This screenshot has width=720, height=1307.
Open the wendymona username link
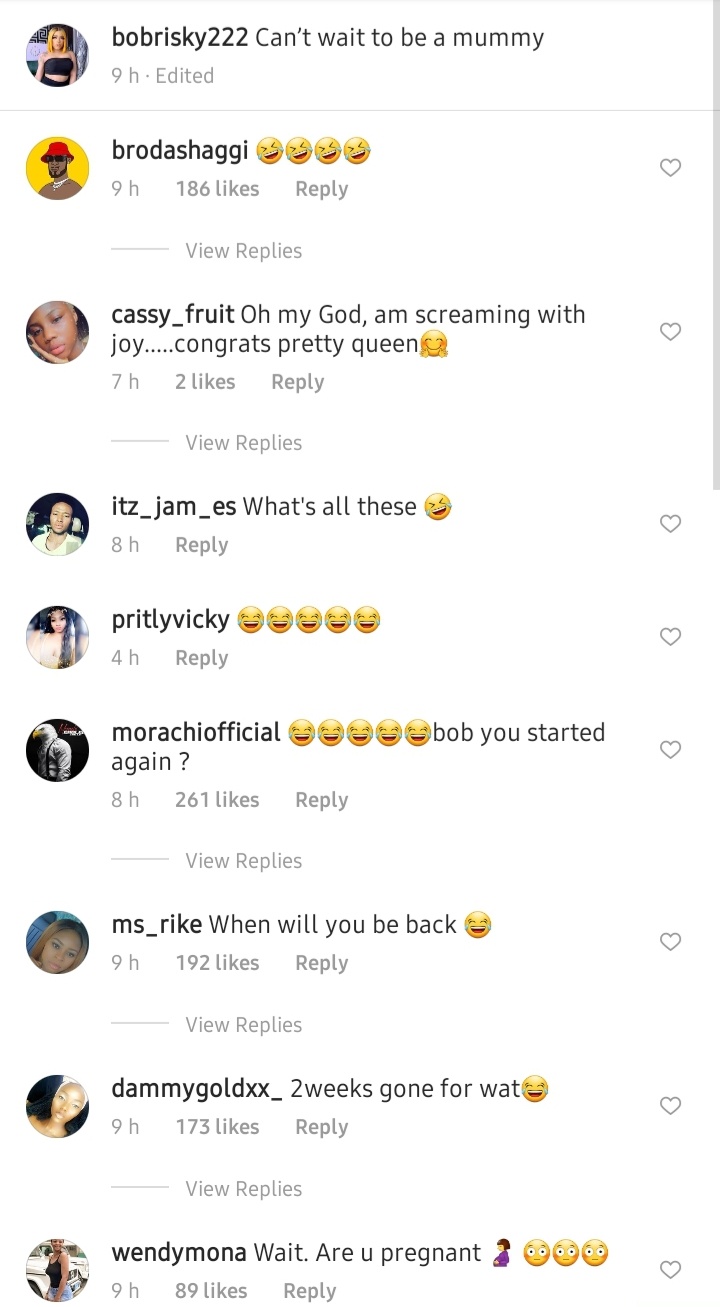(x=179, y=1252)
